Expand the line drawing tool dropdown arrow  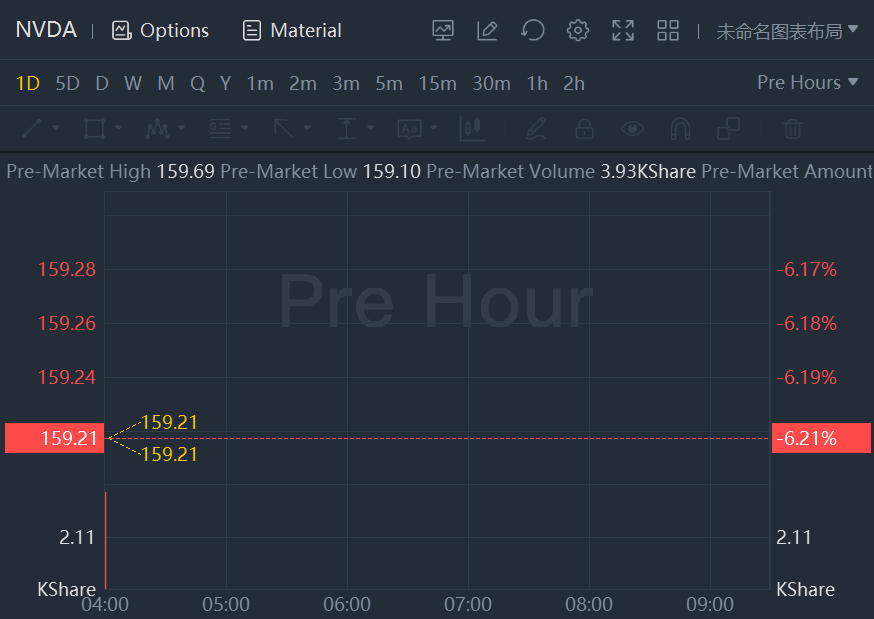click(x=56, y=129)
